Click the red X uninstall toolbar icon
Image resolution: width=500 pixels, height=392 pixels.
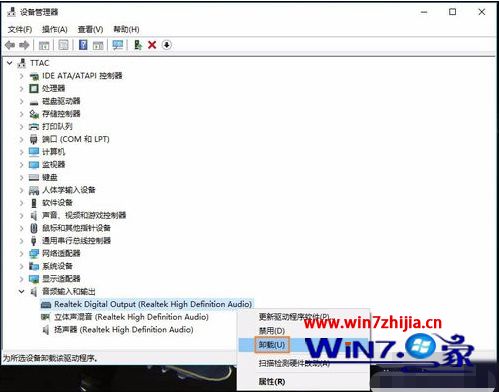click(152, 45)
